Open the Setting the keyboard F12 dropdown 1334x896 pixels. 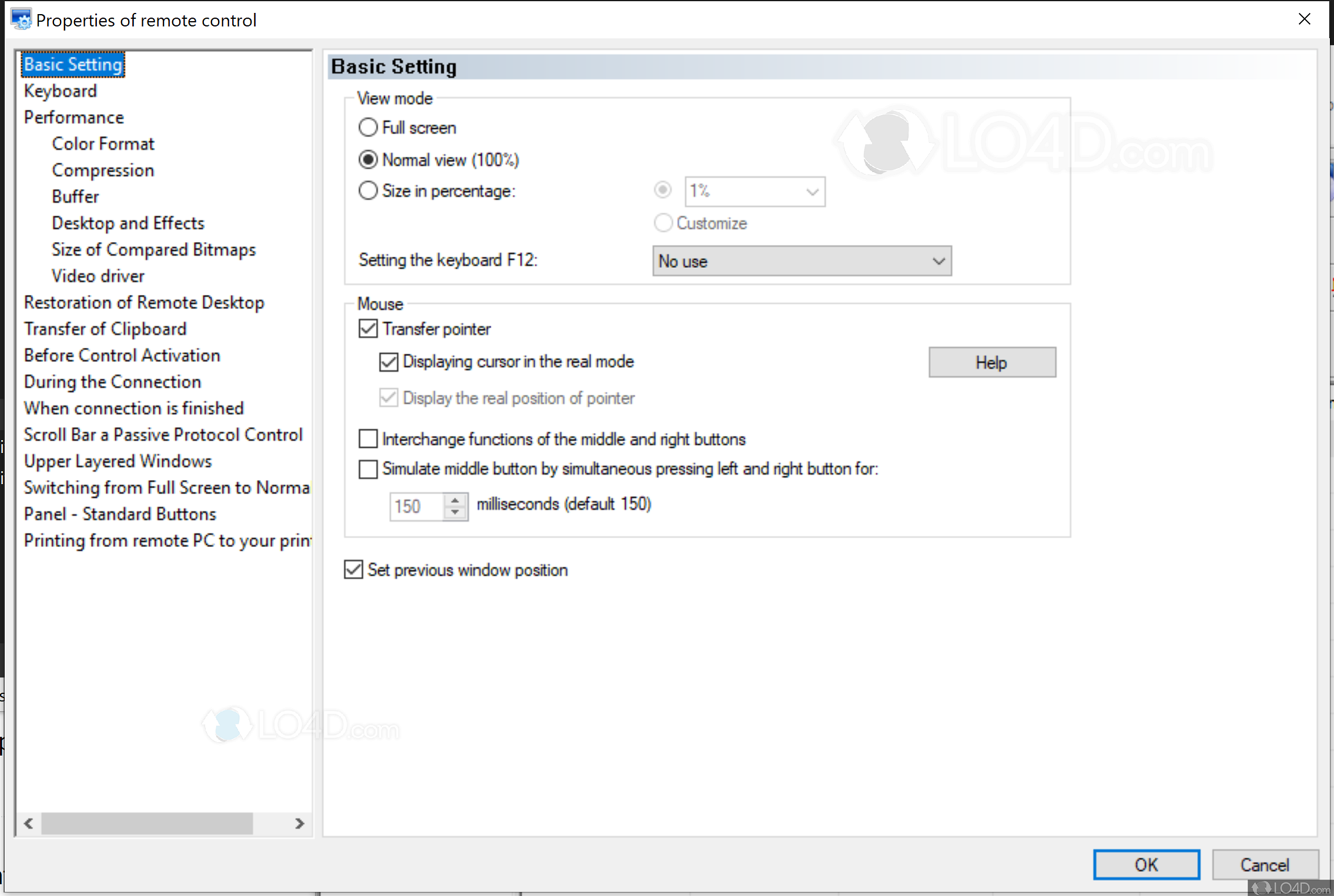tap(801, 261)
